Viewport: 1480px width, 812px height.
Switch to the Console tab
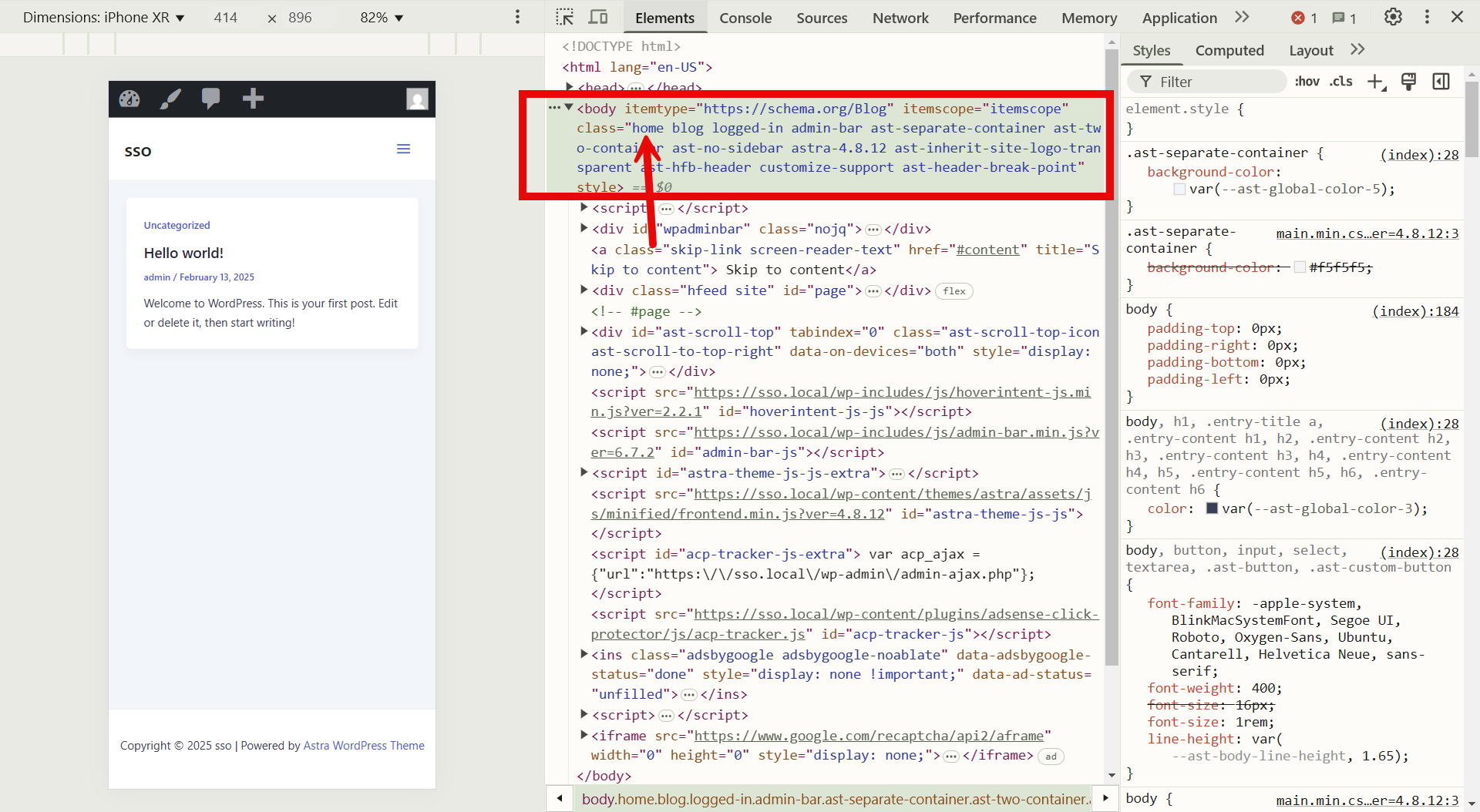coord(745,18)
